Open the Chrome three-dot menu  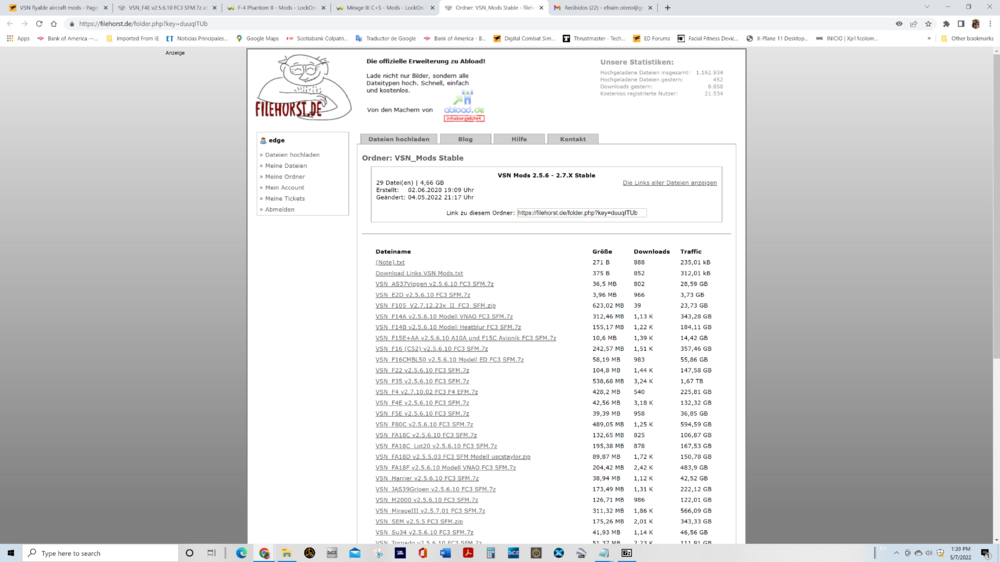[990, 24]
